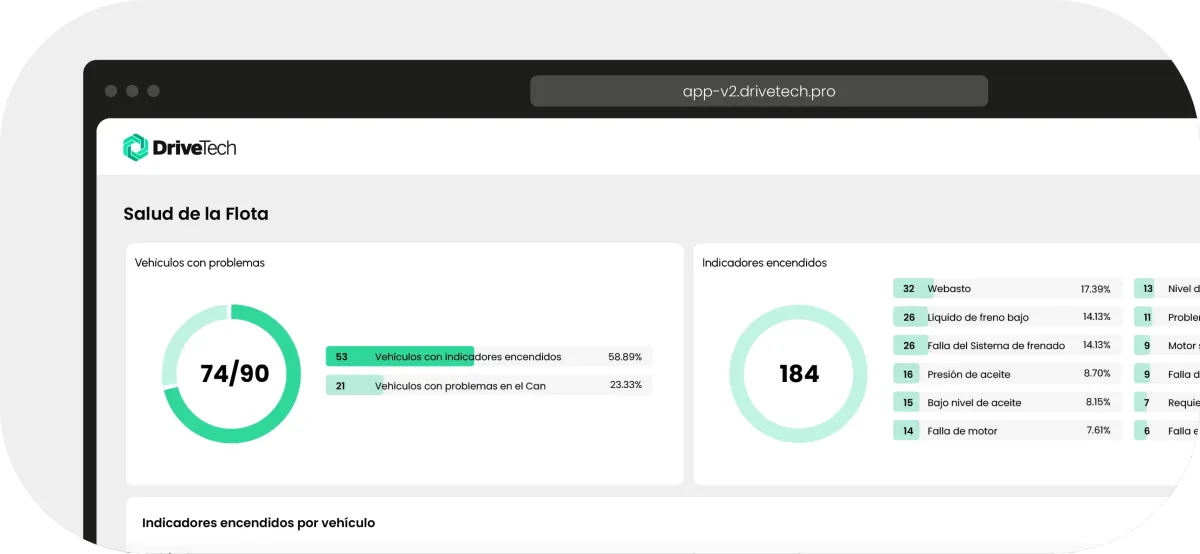Click the 58.89% percentage value

[x=625, y=356]
